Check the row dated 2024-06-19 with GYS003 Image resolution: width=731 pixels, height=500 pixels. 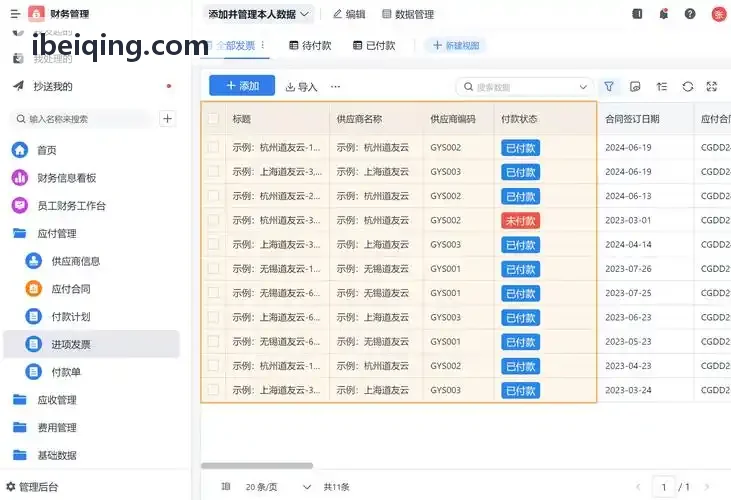click(213, 171)
